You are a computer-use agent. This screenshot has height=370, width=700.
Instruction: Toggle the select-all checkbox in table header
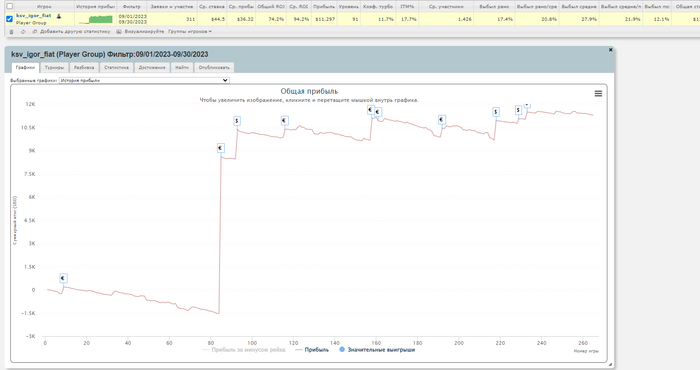pyautogui.click(x=9, y=6)
